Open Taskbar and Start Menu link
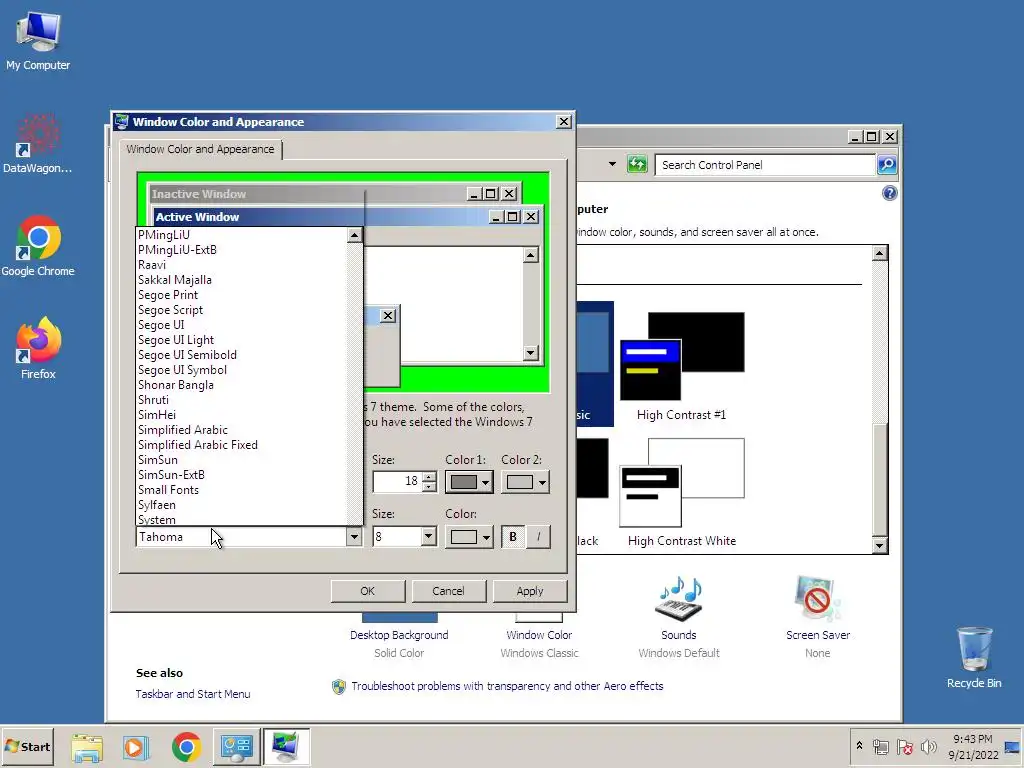Viewport: 1024px width, 768px height. click(x=193, y=694)
